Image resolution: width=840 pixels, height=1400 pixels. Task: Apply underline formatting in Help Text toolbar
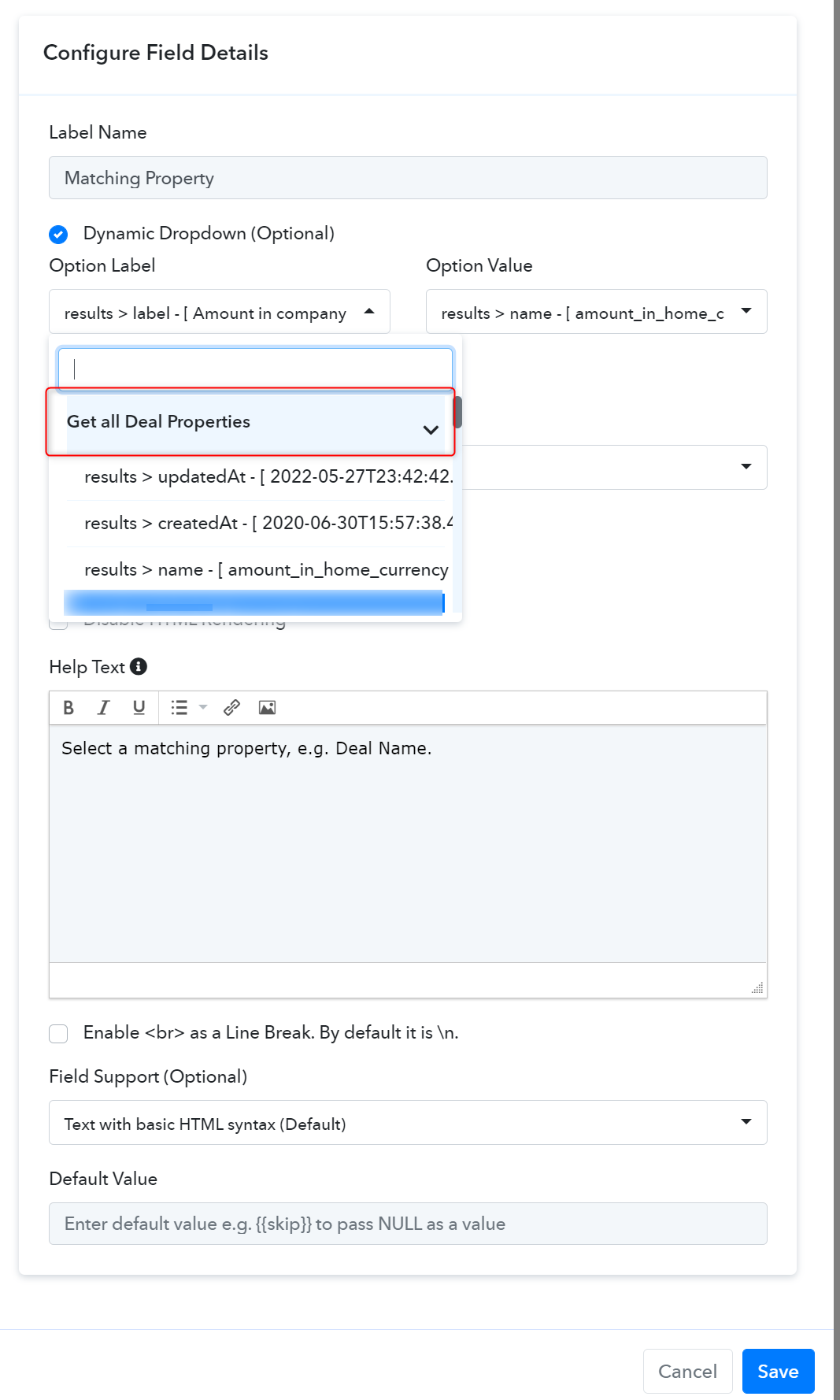pyautogui.click(x=139, y=708)
